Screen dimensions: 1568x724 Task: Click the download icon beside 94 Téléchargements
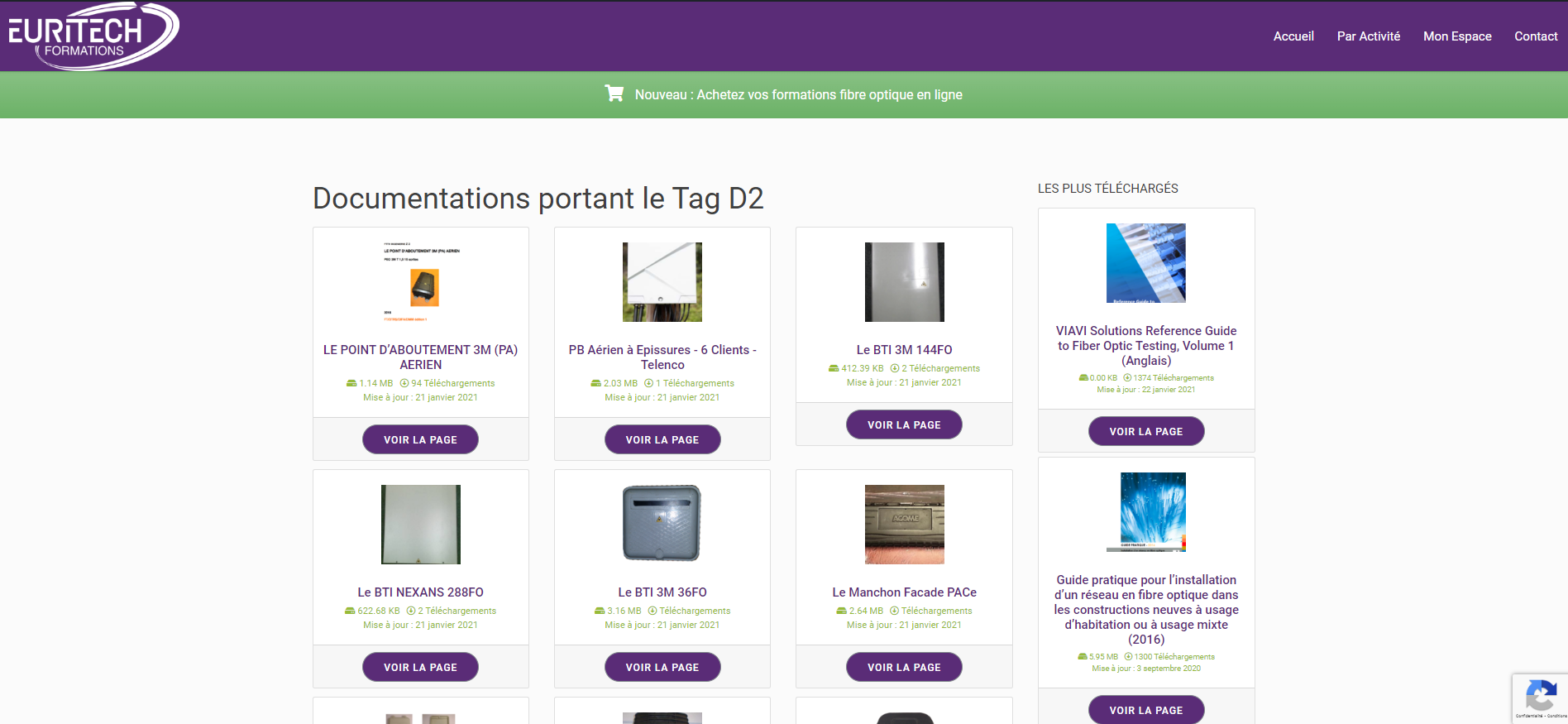404,383
